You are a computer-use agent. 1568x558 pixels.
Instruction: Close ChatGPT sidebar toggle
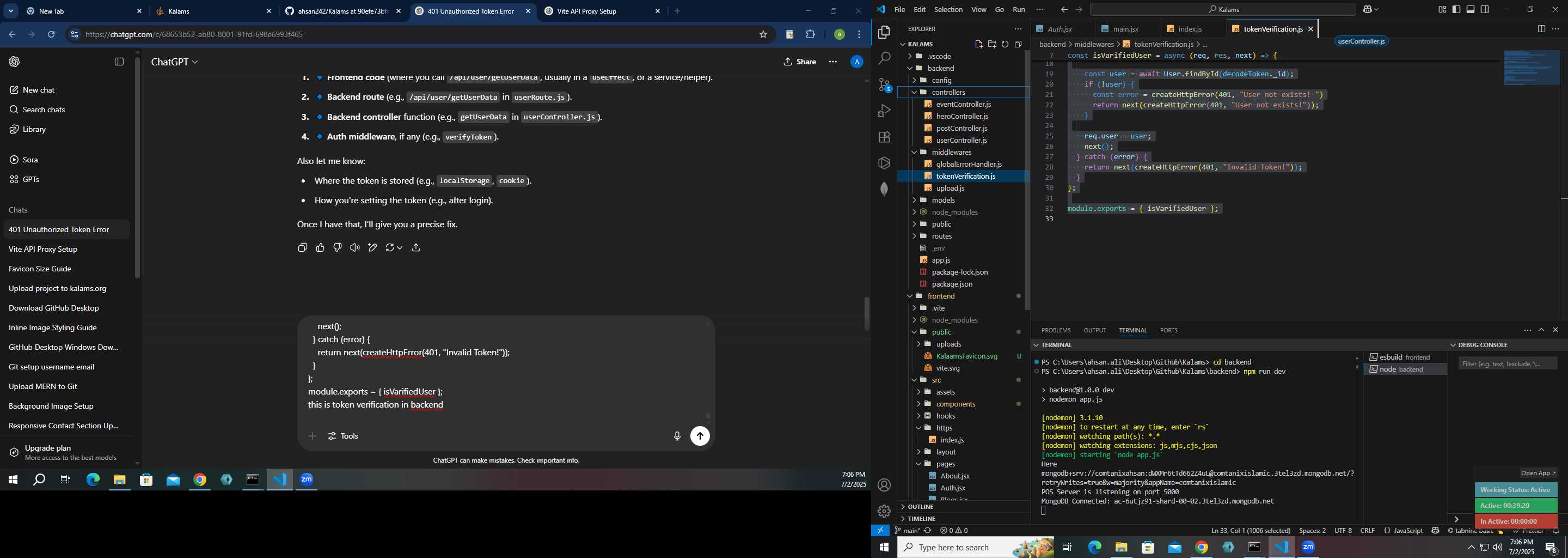coord(119,62)
